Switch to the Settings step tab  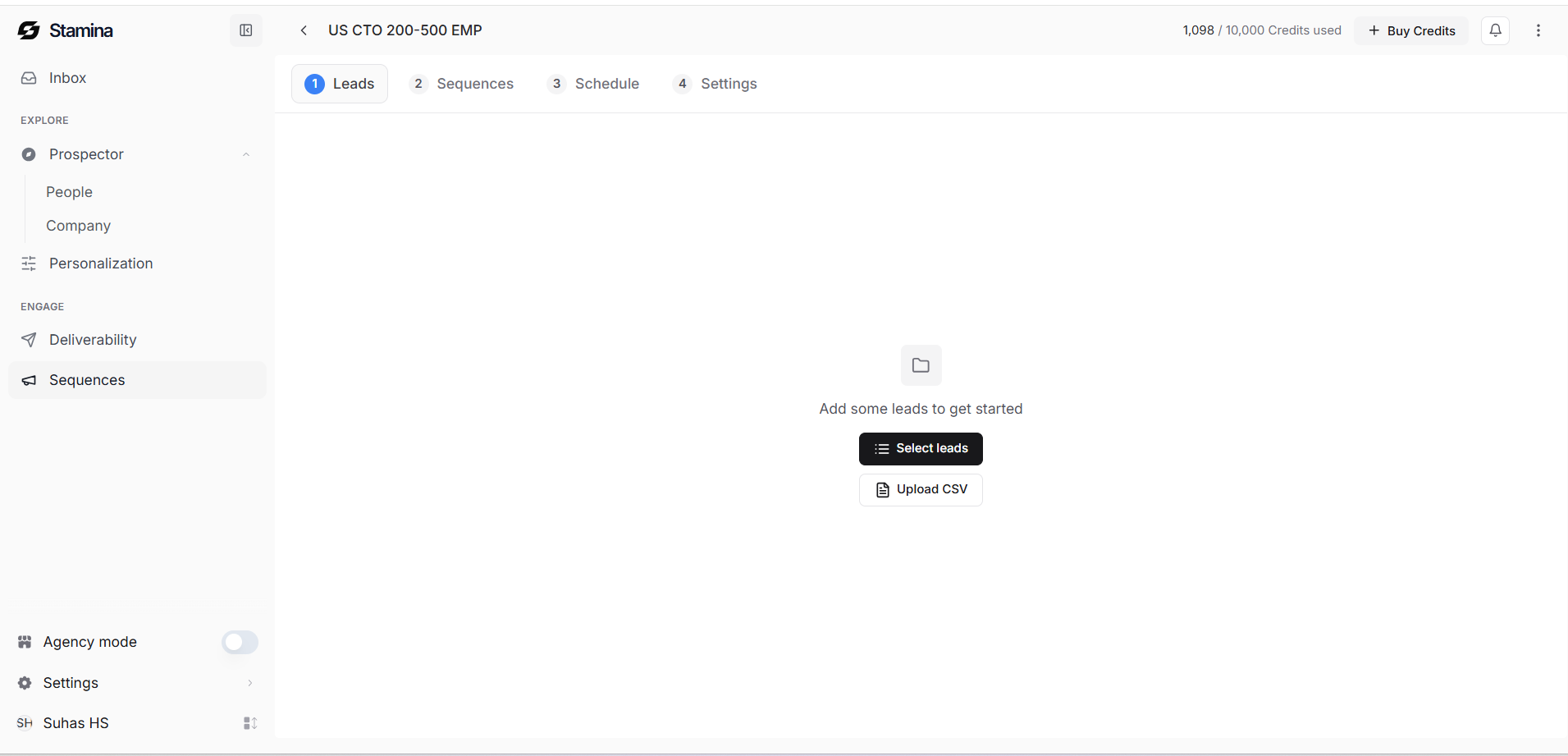715,84
